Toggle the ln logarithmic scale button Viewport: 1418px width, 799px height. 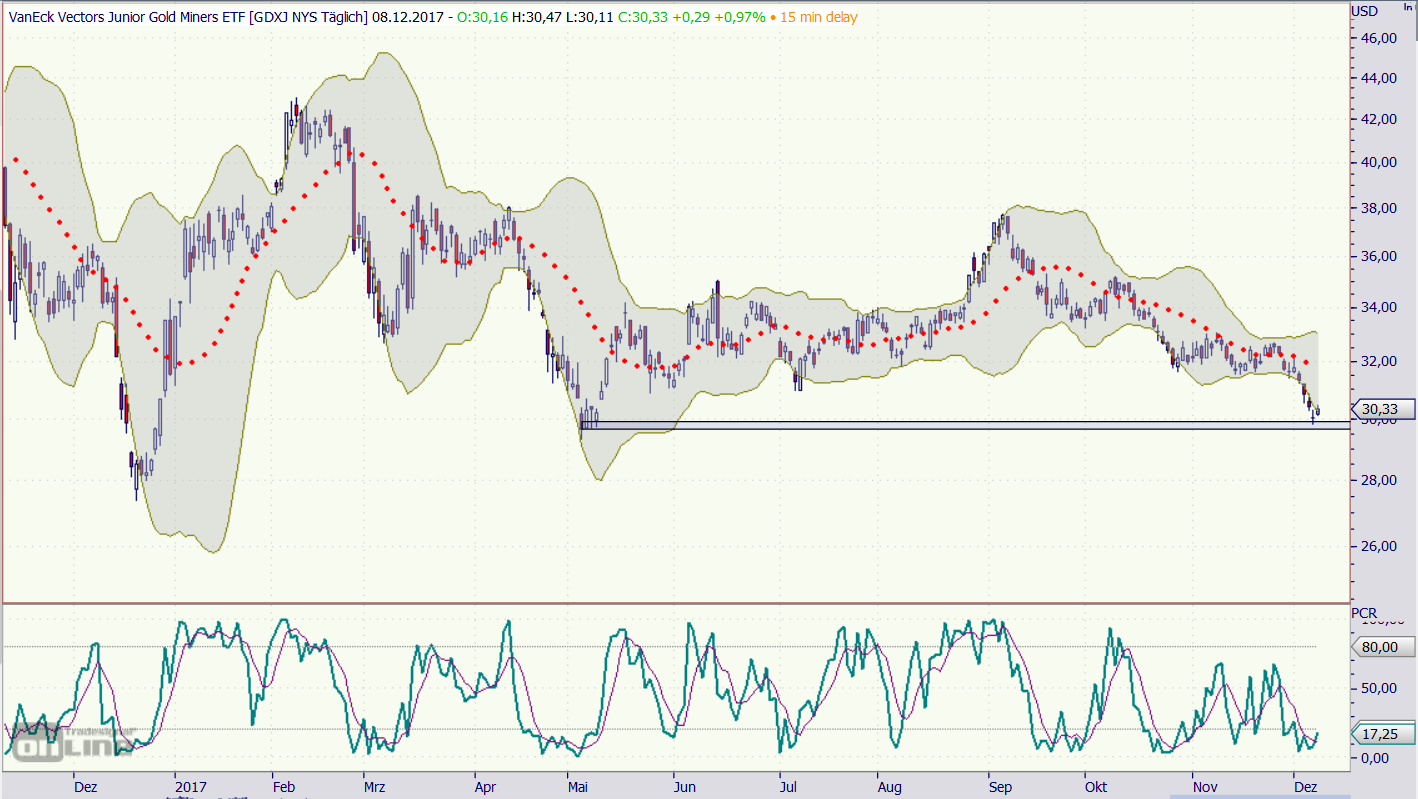tap(1408, 6)
